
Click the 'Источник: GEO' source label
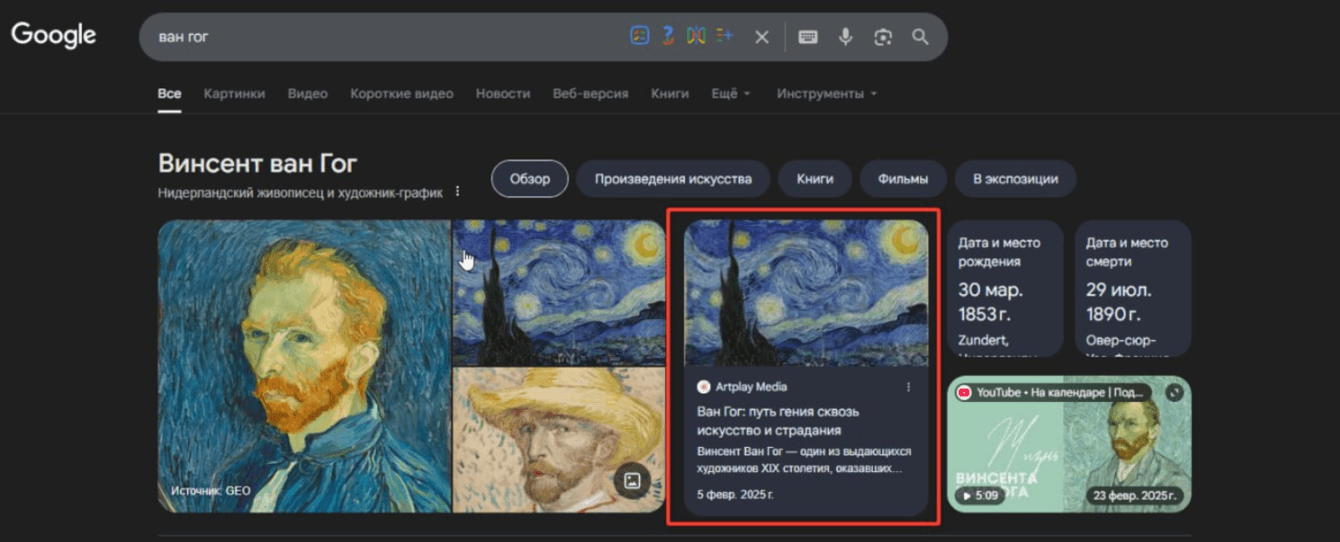(211, 491)
